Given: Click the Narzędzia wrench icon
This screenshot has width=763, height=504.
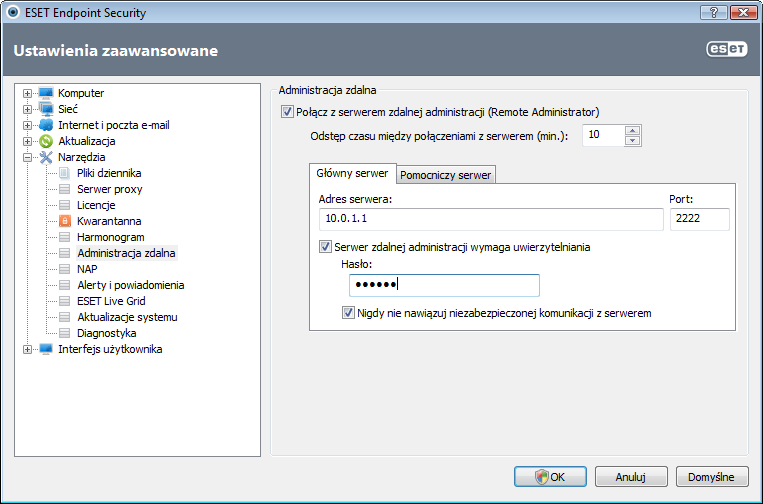Looking at the screenshot, I should point(46,157).
